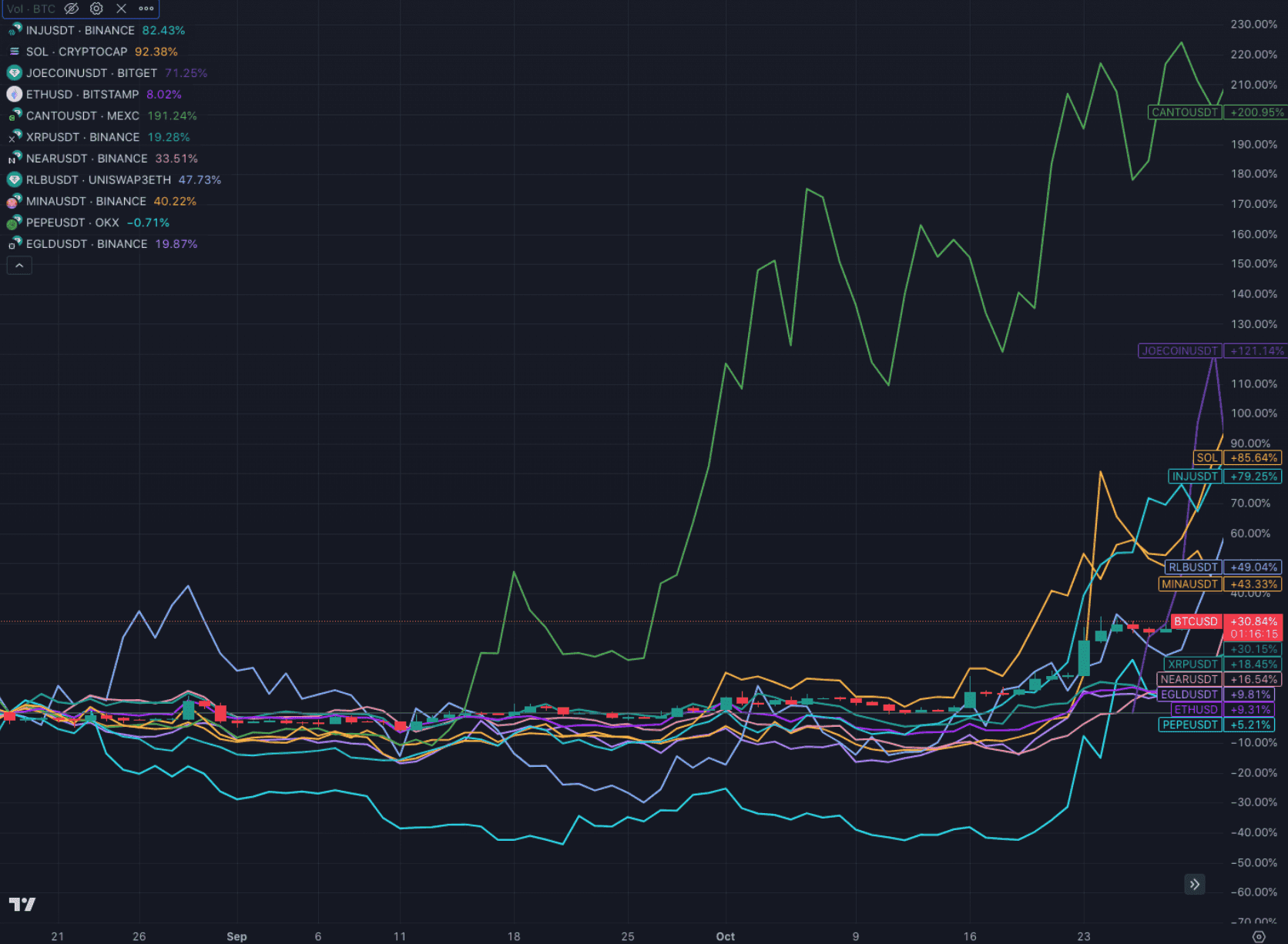Click the Ethereum icon next to ETHUSD

tap(14, 95)
